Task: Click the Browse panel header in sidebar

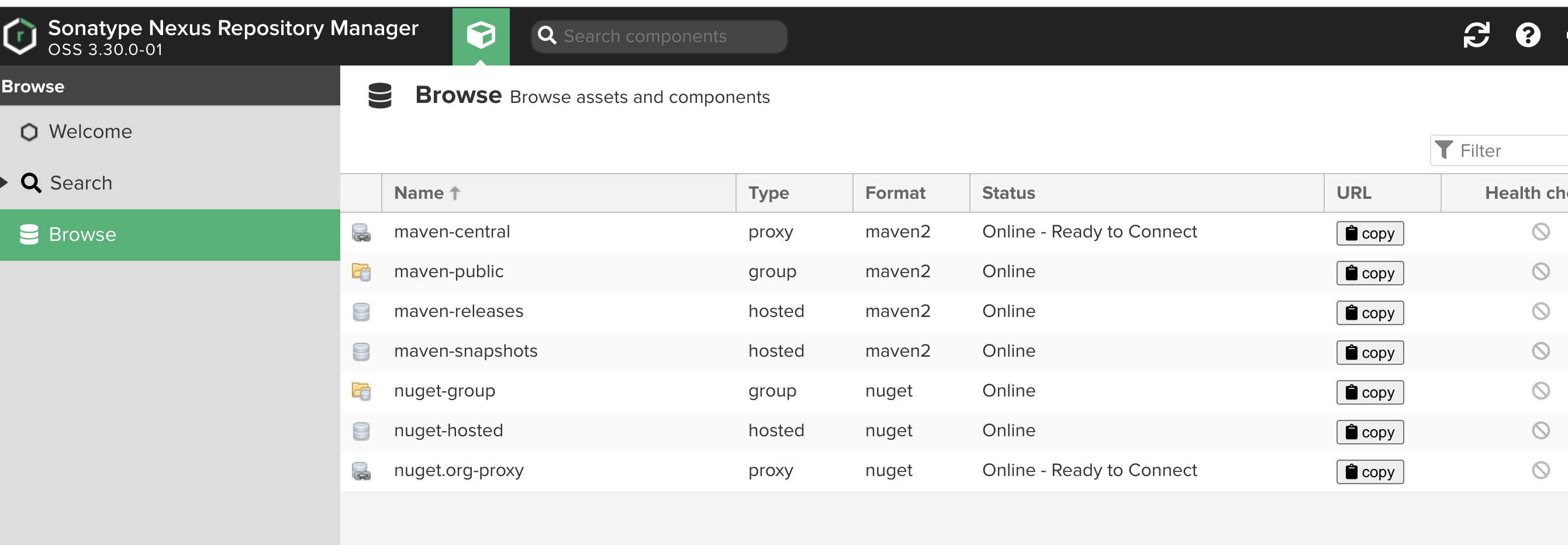Action: [x=170, y=86]
